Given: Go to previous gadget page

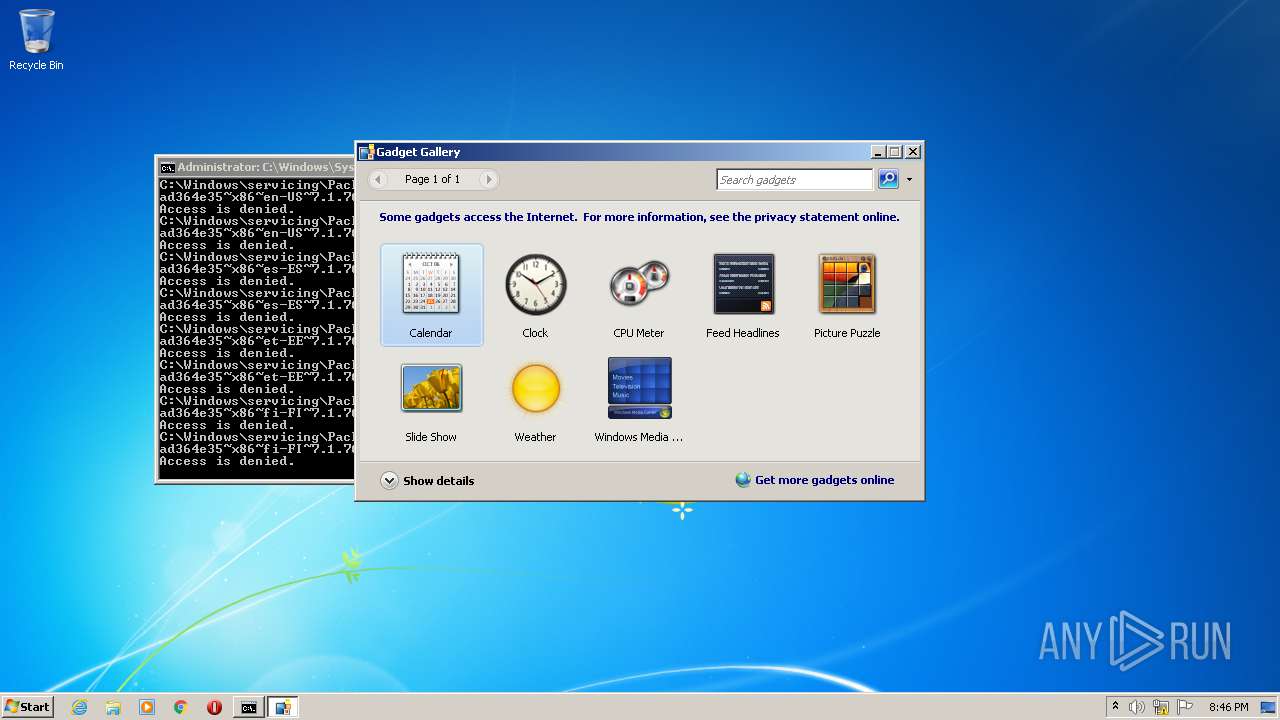Looking at the screenshot, I should pos(378,179).
